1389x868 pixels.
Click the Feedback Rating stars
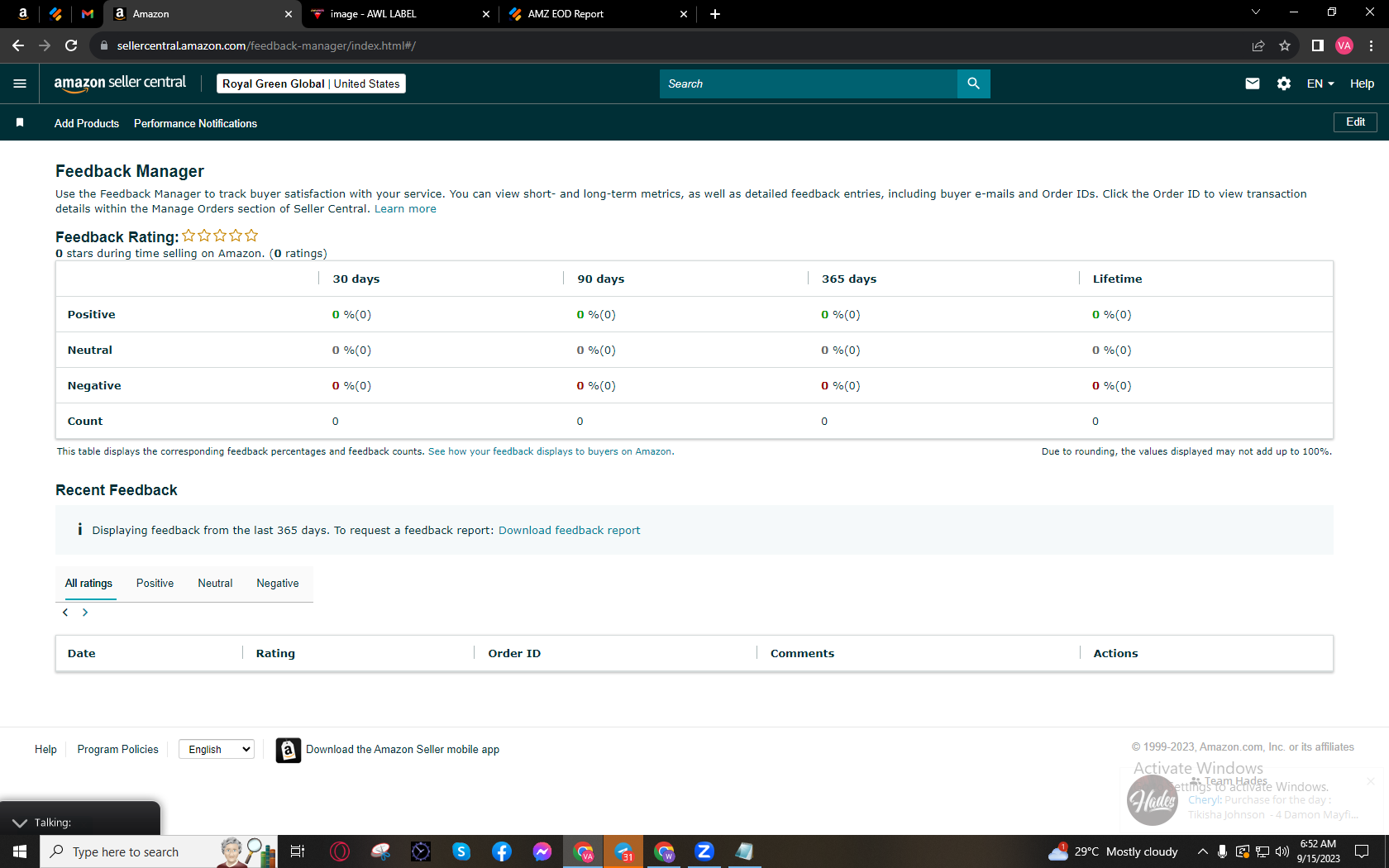tap(220, 236)
